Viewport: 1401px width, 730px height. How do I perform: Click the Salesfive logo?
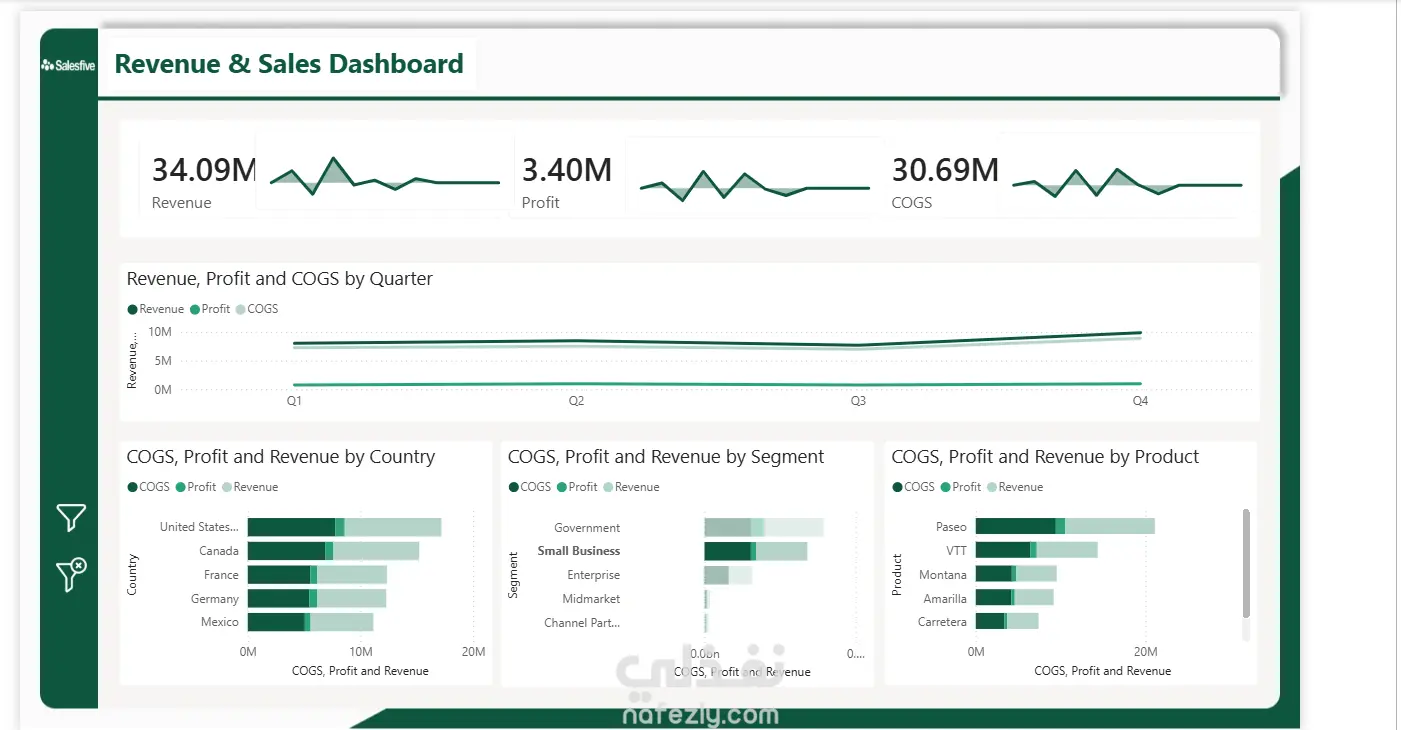click(x=68, y=66)
